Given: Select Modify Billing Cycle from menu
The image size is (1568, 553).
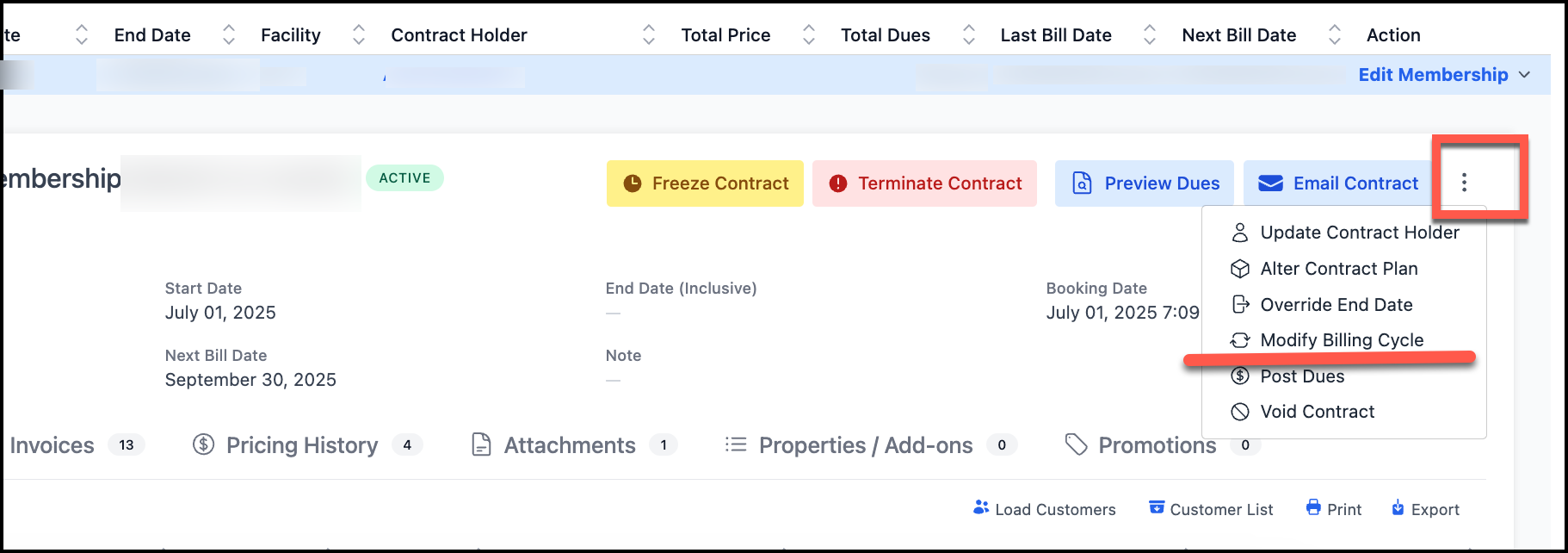Looking at the screenshot, I should pos(1341,340).
